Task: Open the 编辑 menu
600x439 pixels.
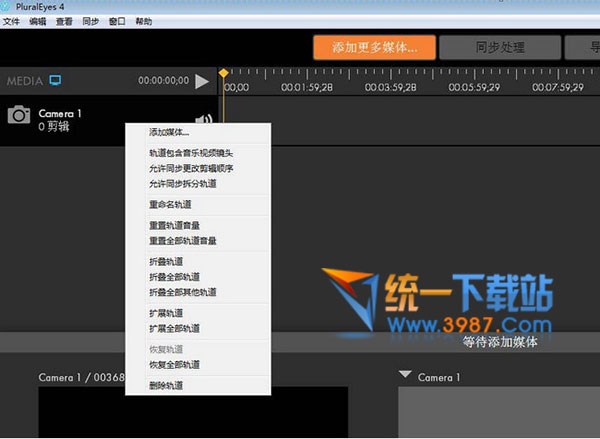Action: pyautogui.click(x=37, y=21)
